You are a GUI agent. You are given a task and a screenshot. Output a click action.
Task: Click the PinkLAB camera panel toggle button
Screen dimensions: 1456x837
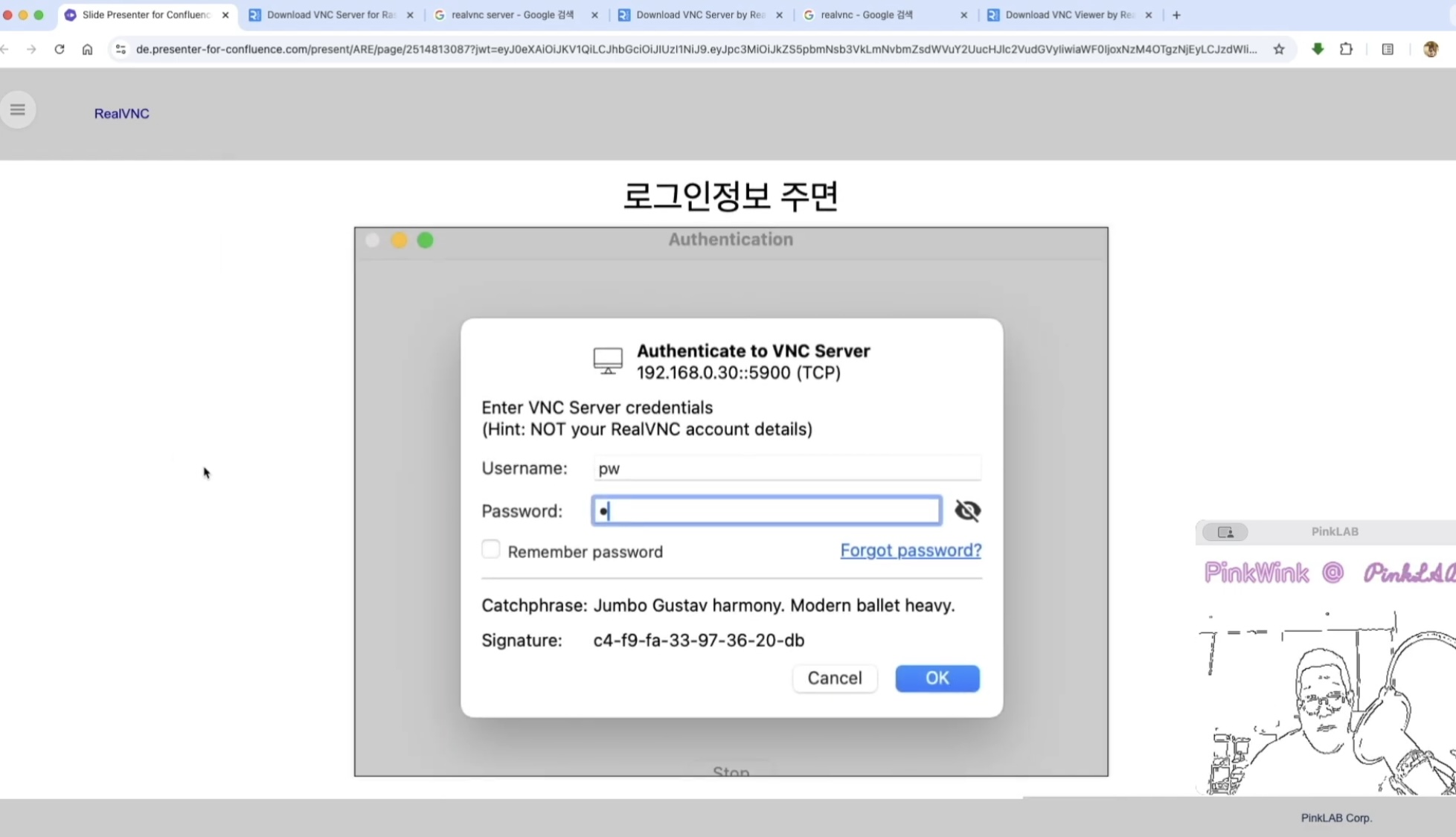click(1225, 531)
